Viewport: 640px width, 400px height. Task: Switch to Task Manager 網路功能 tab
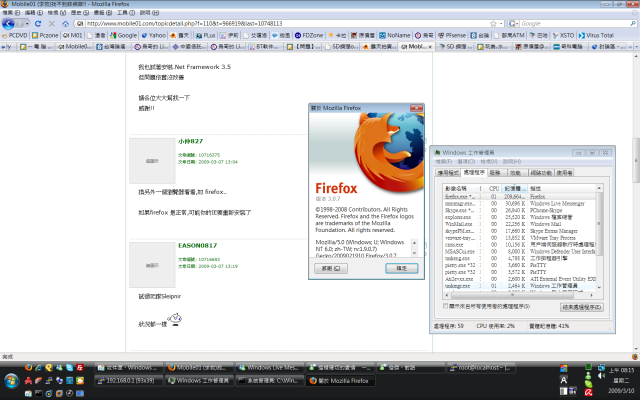541,173
